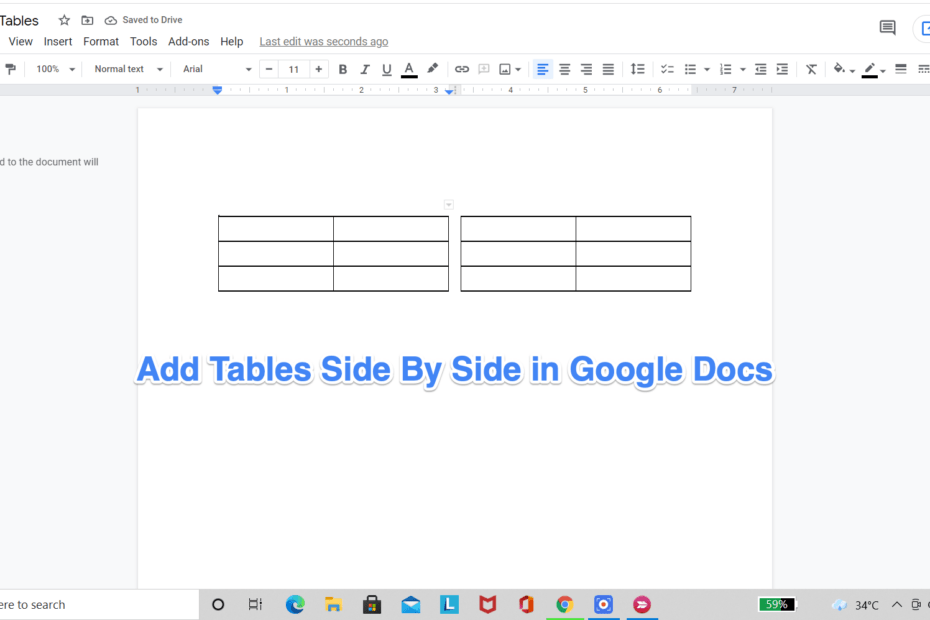The image size is (930, 620).
Task: Open the table border color pencil
Action: coord(870,69)
